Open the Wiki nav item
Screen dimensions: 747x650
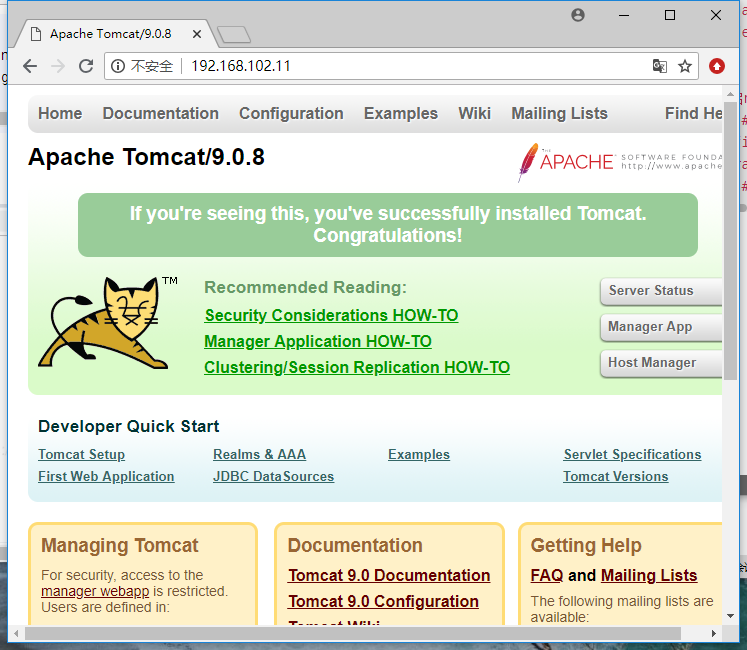coord(474,113)
